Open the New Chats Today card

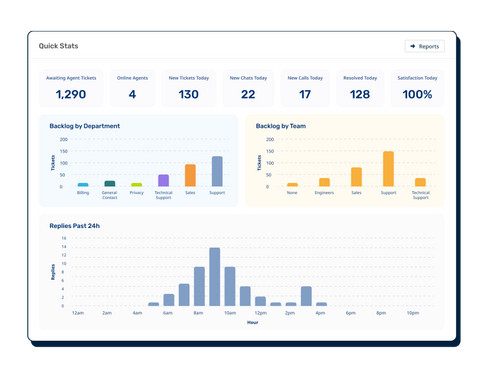[248, 88]
